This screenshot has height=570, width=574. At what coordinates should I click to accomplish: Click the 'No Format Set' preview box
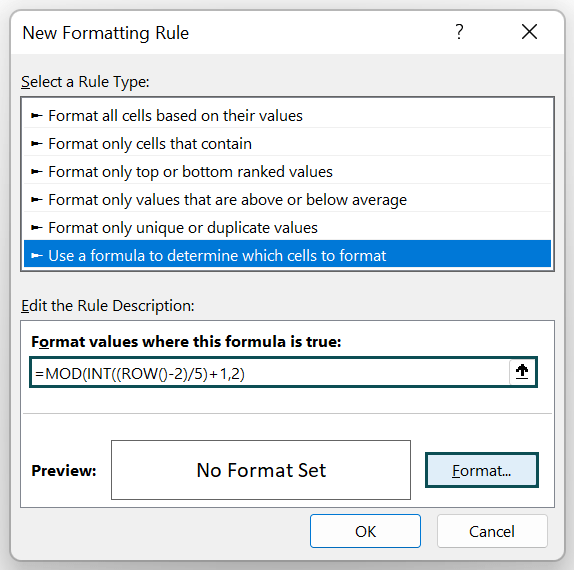pyautogui.click(x=261, y=470)
